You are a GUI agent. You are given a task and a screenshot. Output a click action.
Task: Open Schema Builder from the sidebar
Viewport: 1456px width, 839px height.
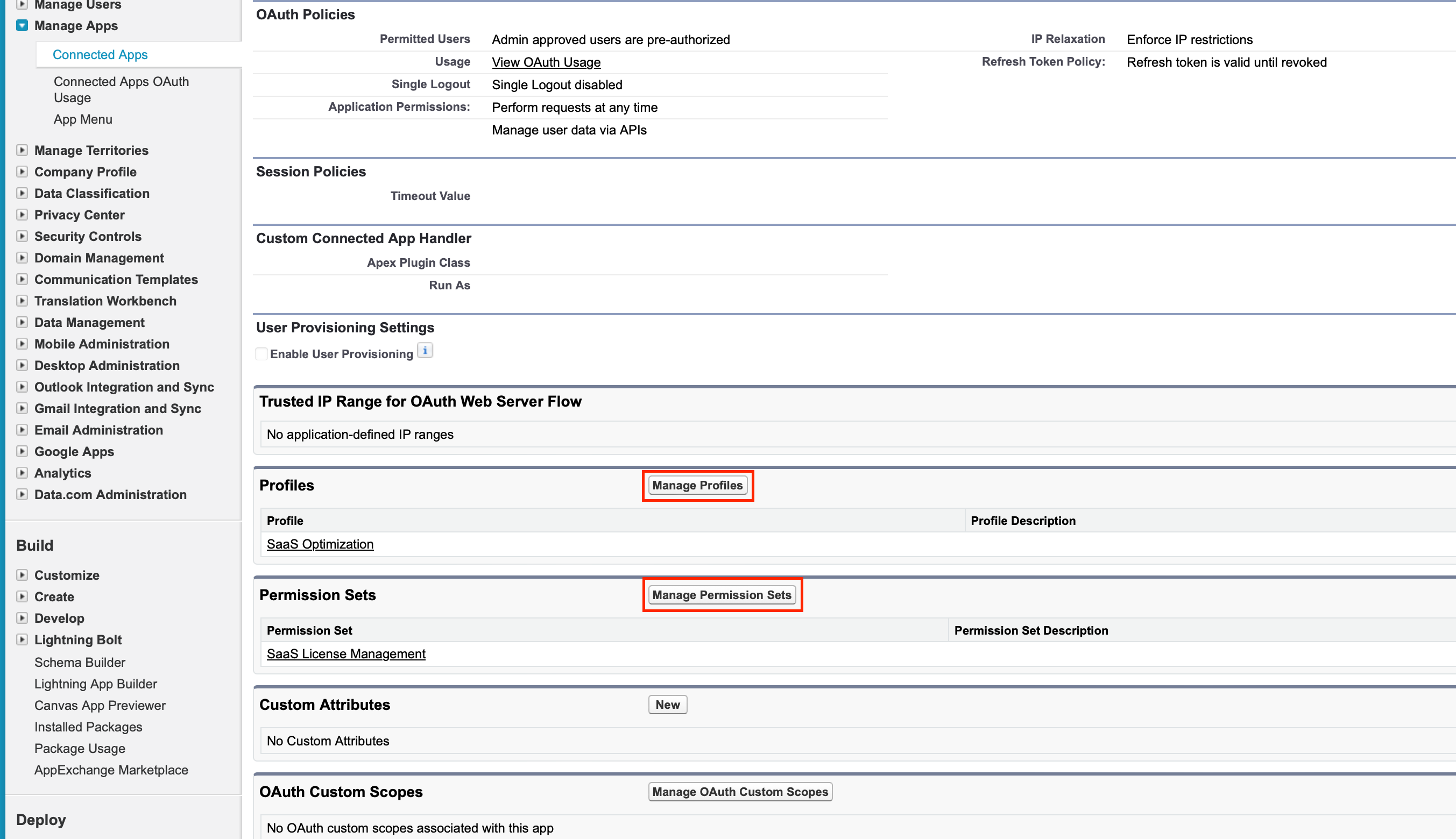coord(80,662)
